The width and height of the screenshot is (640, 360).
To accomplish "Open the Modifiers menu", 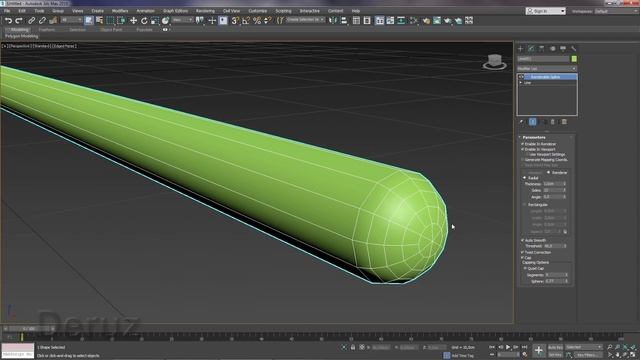I will click(x=120, y=11).
